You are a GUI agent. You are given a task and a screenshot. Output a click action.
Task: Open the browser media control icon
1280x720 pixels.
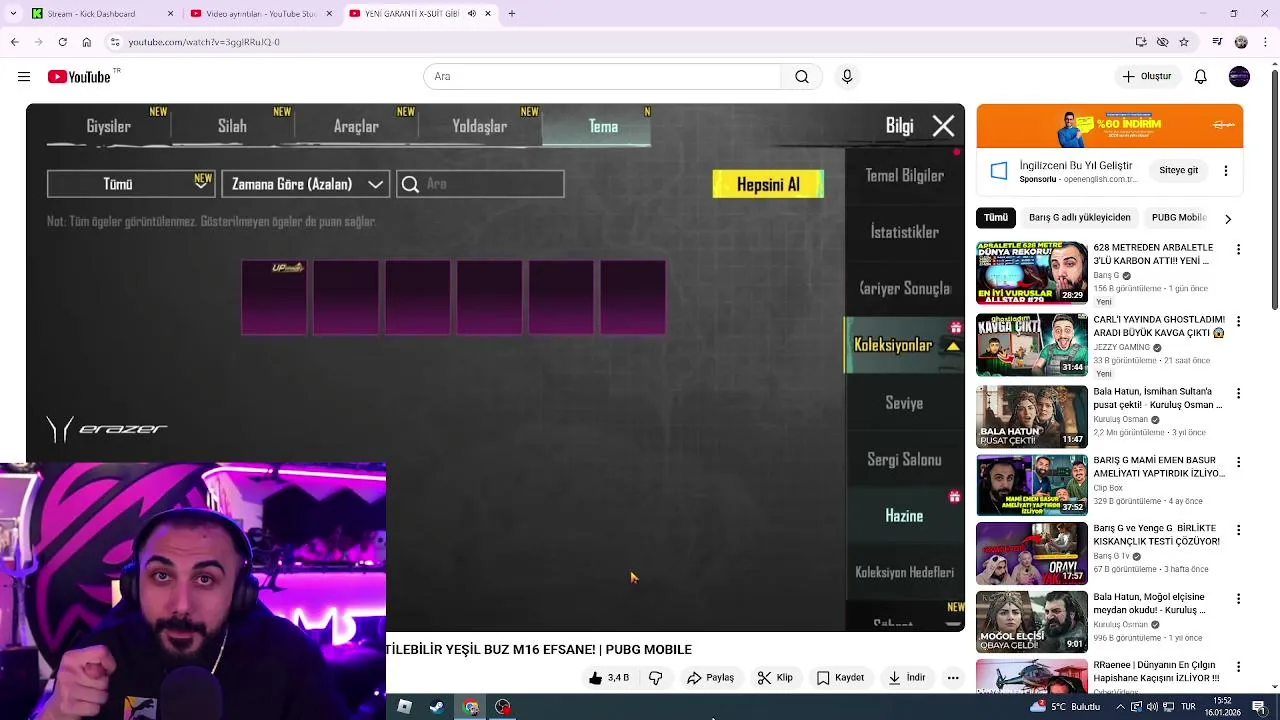coord(1217,42)
